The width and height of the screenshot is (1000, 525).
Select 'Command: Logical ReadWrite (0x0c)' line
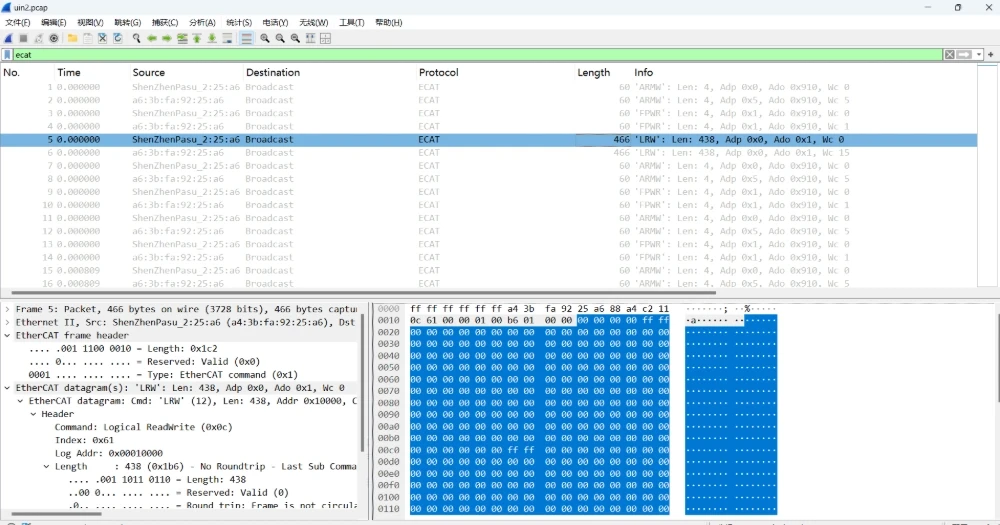pos(143,427)
